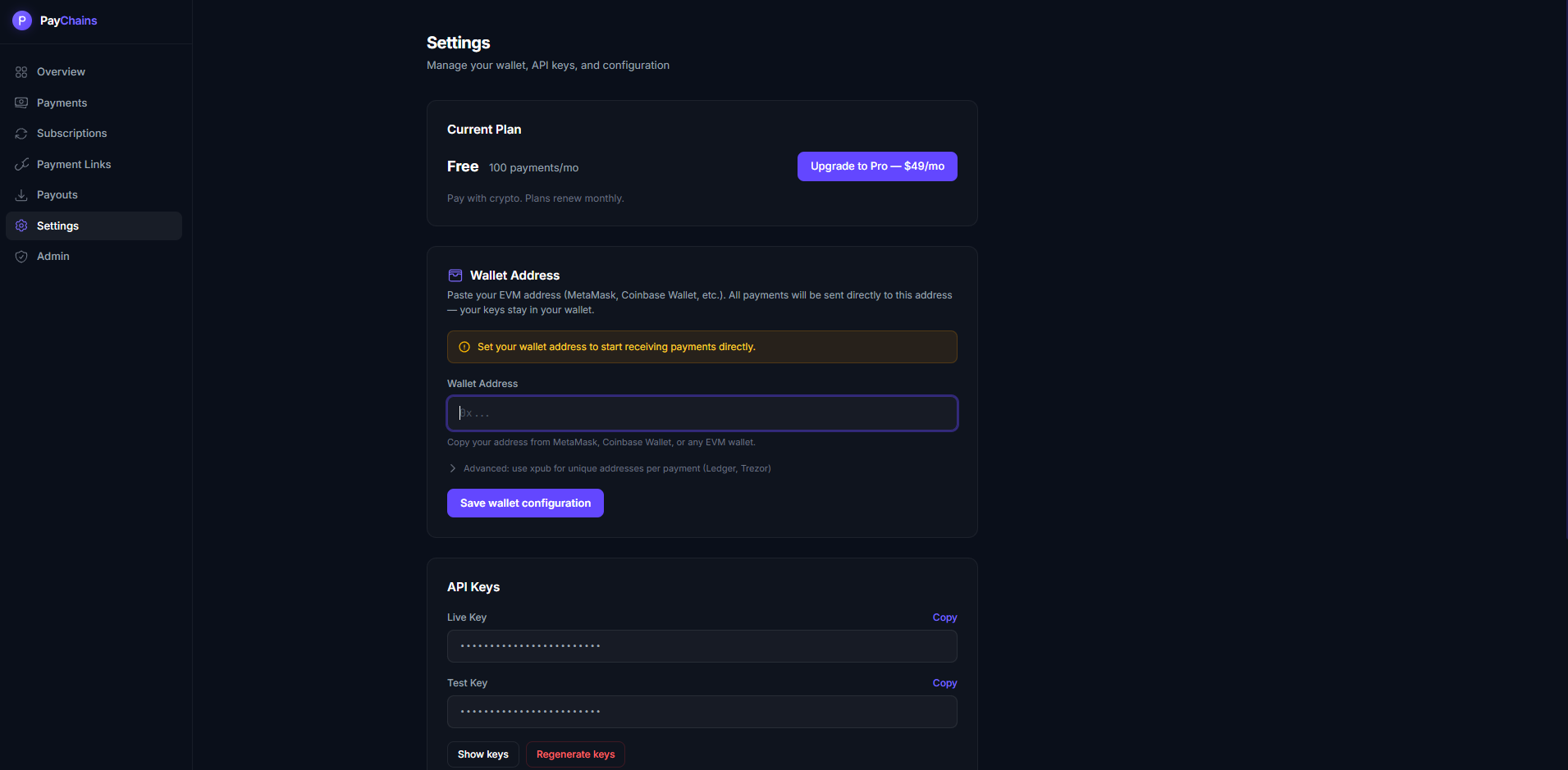The image size is (1568, 770).
Task: Click Upgrade to Pro button
Action: [876, 166]
